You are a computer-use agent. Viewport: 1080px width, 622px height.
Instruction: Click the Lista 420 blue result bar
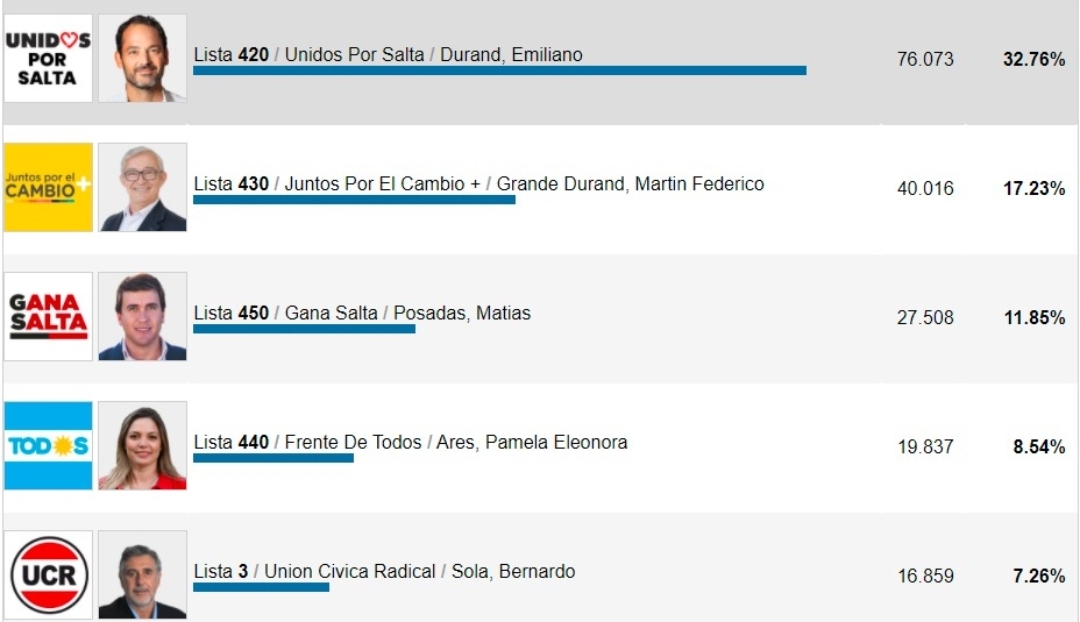point(499,70)
